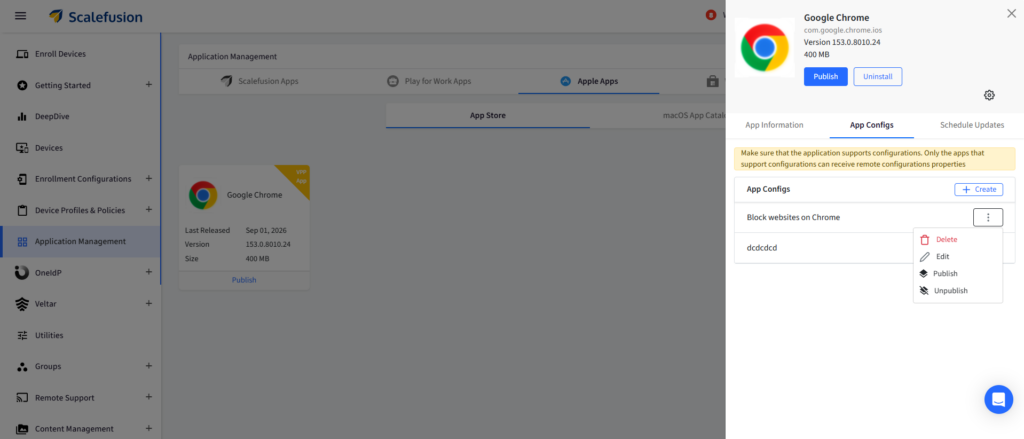Image resolution: width=1024 pixels, height=439 pixels.
Task: Select the macOS App Catalog sub-tab
Action: coord(694,116)
